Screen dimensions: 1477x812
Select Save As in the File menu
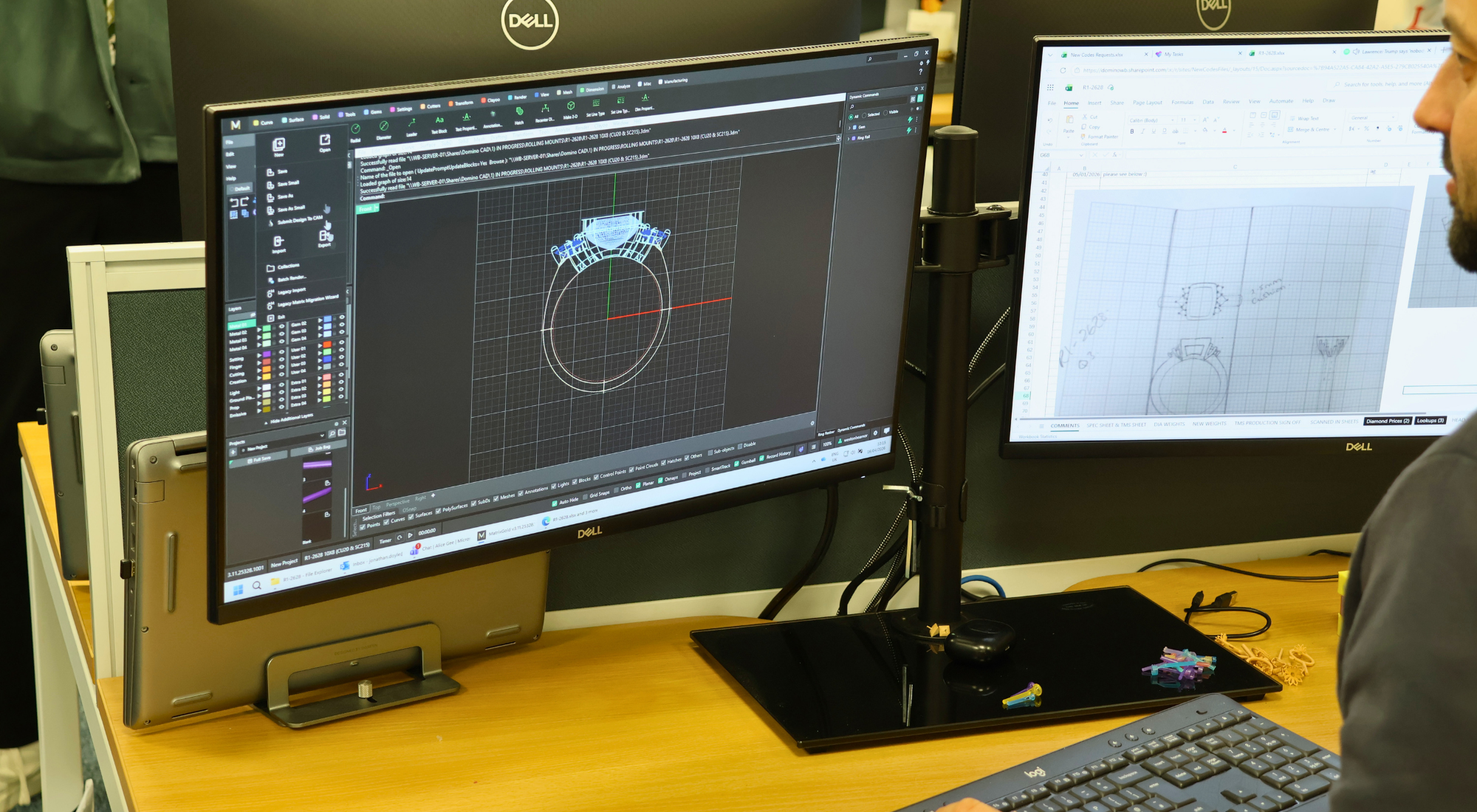280,197
